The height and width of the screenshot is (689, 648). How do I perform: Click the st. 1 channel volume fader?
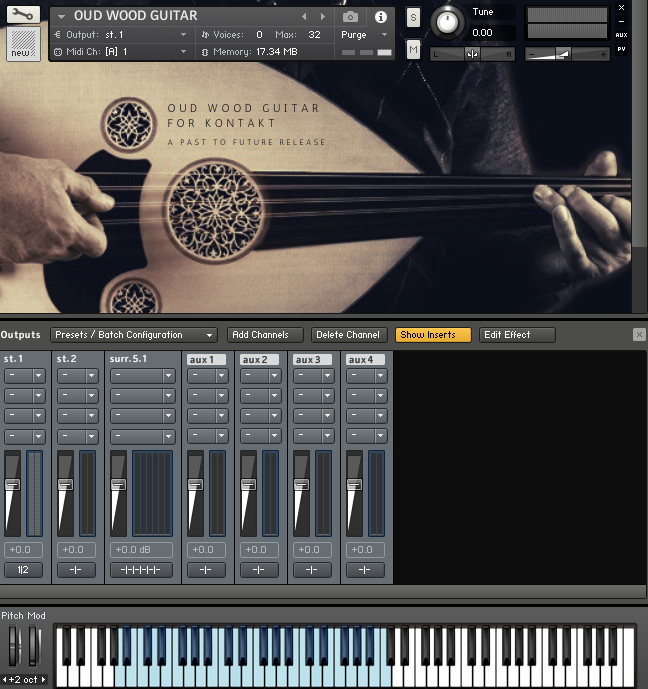[x=12, y=485]
